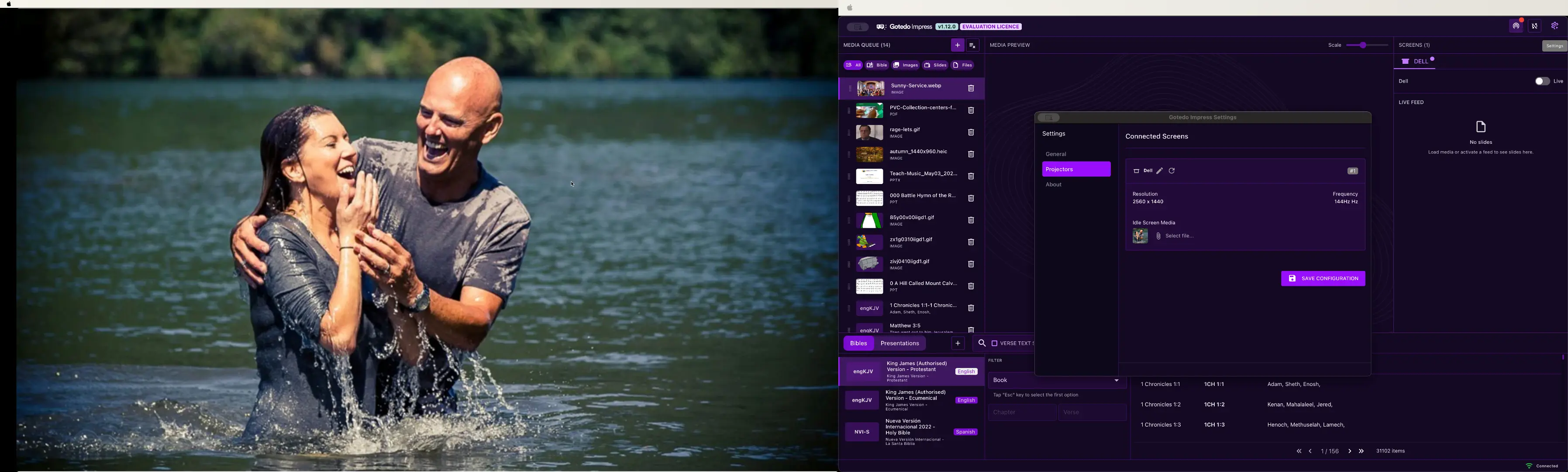This screenshot has height=472, width=1568.
Task: Filter media queue by Files
Action: click(963, 65)
